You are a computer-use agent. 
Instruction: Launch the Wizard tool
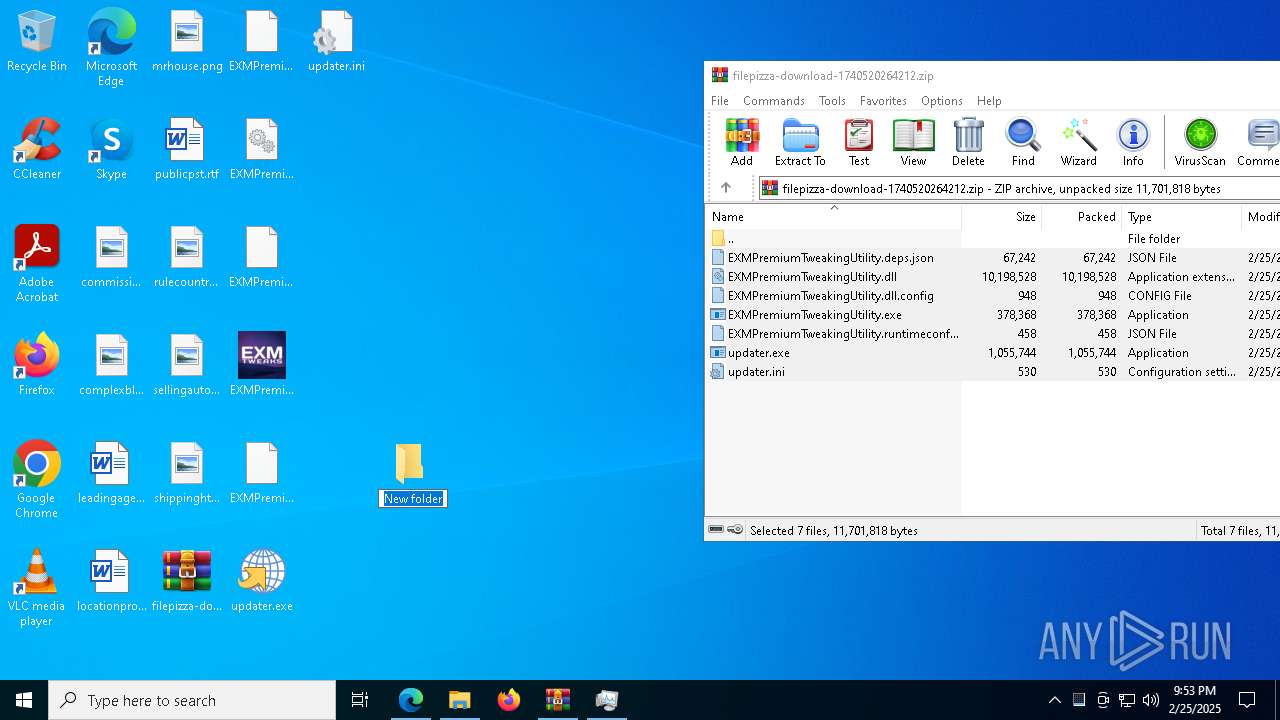point(1078,142)
